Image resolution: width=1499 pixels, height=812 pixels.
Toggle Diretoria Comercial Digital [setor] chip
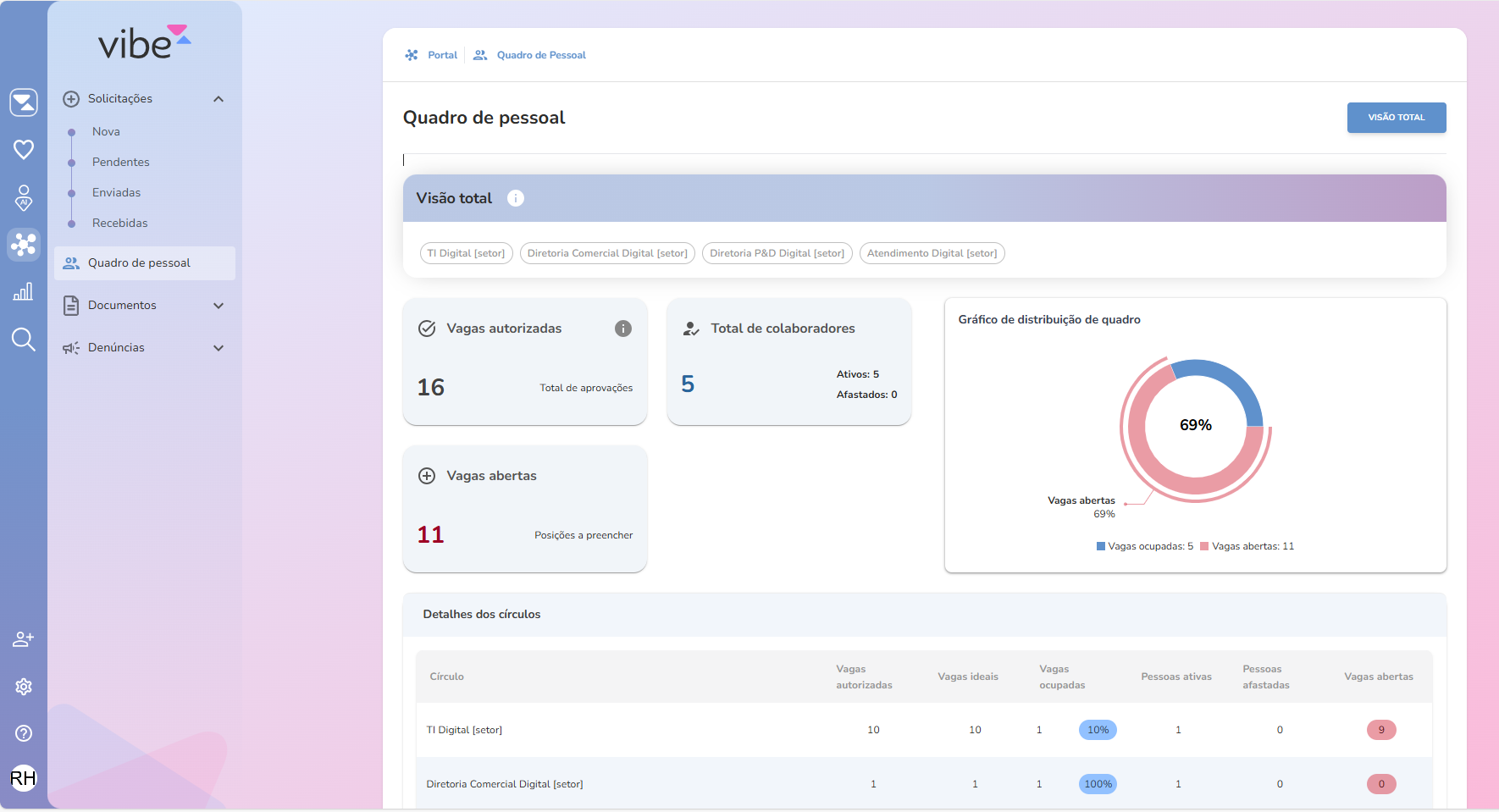(607, 253)
